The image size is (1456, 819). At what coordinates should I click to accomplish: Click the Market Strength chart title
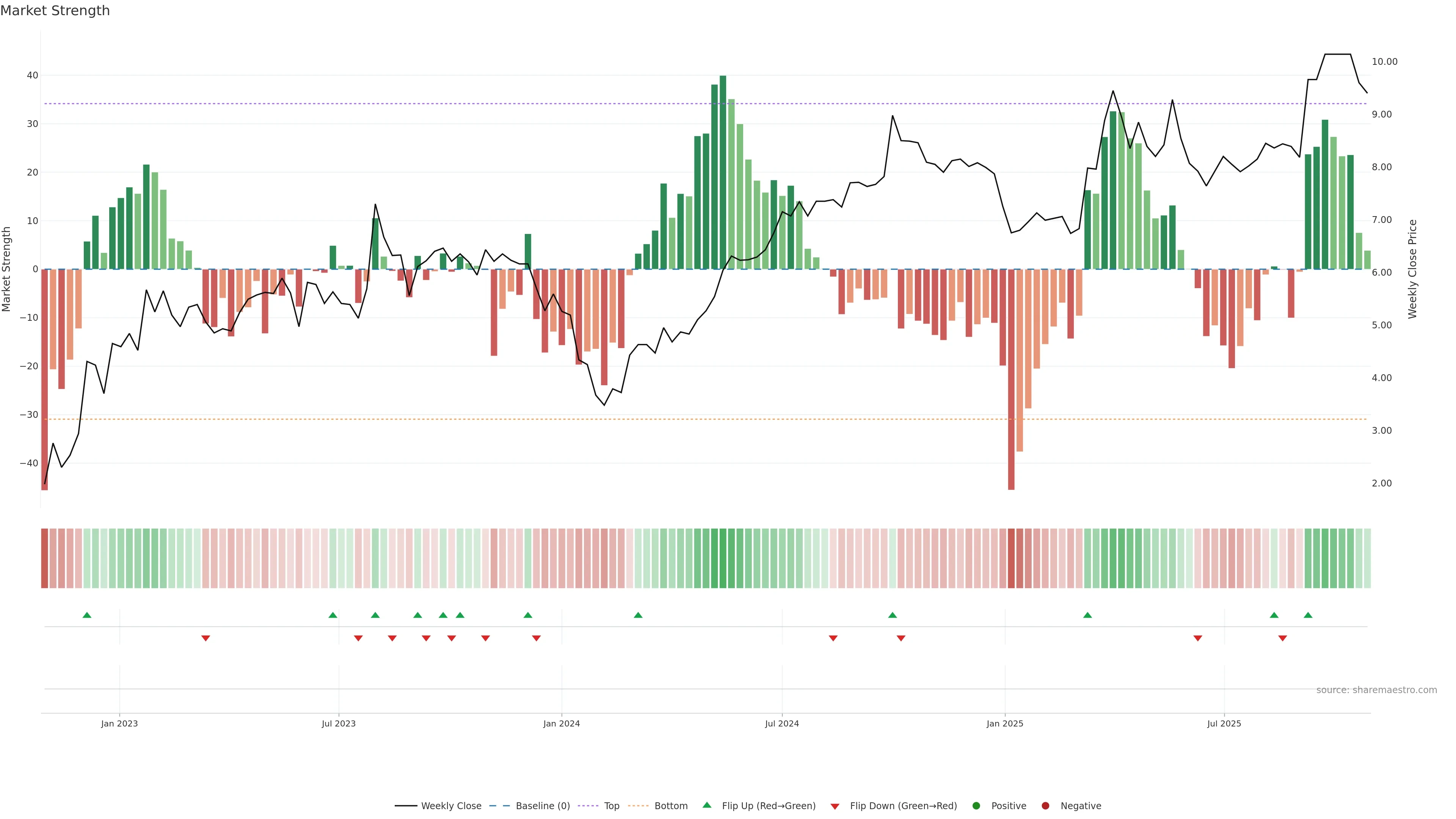click(x=55, y=11)
